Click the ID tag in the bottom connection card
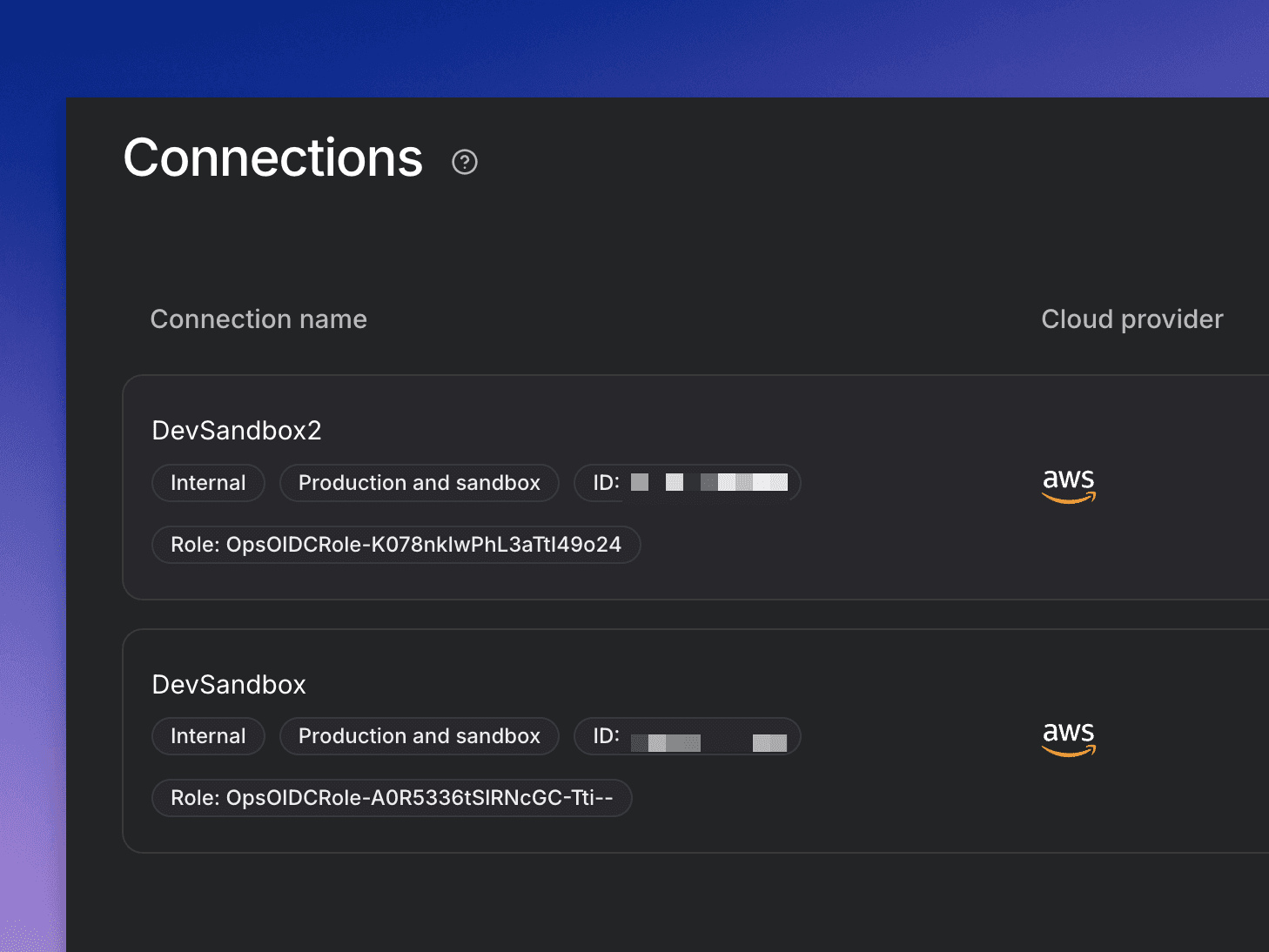Image resolution: width=1269 pixels, height=952 pixels. click(688, 736)
